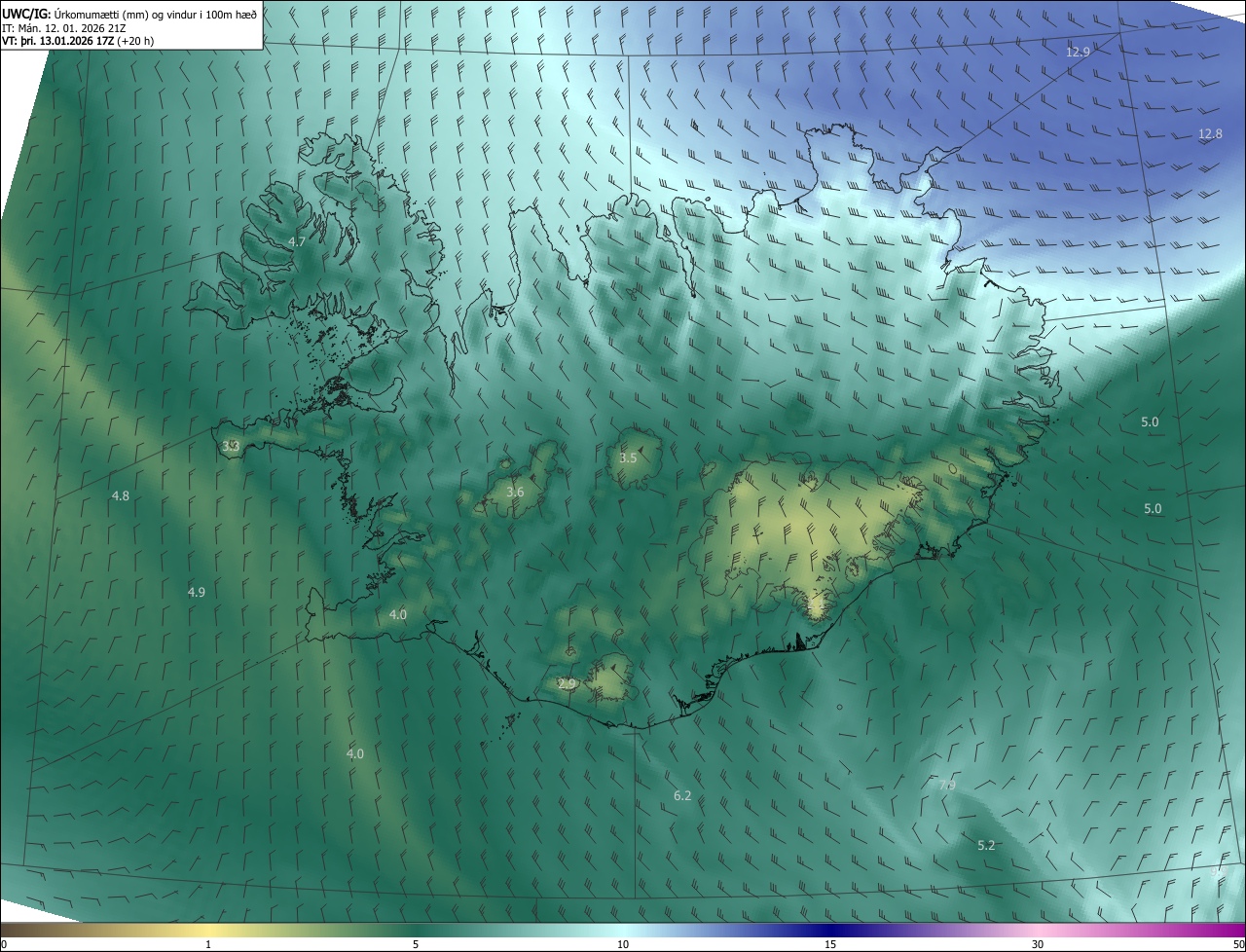Click the color scale tick label 10
1246x952 pixels.
(x=623, y=944)
